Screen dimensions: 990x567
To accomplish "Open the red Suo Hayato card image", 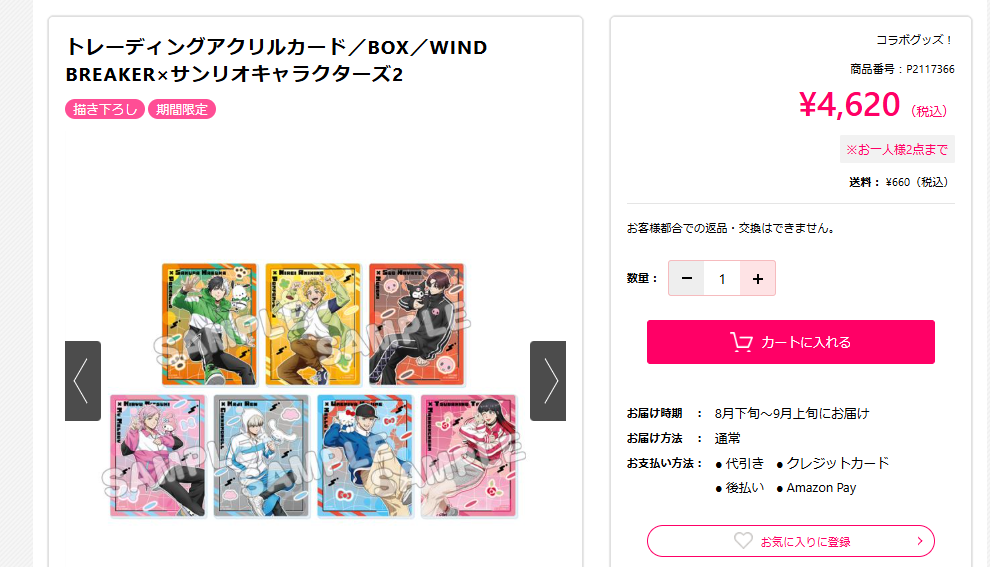I will [x=417, y=324].
